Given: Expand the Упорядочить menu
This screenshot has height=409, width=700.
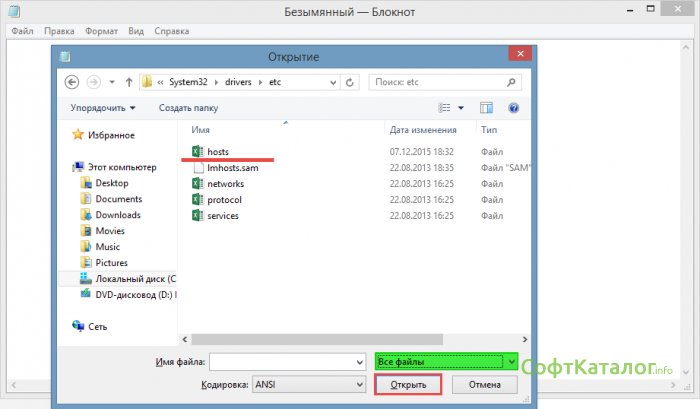Looking at the screenshot, I should click(103, 107).
